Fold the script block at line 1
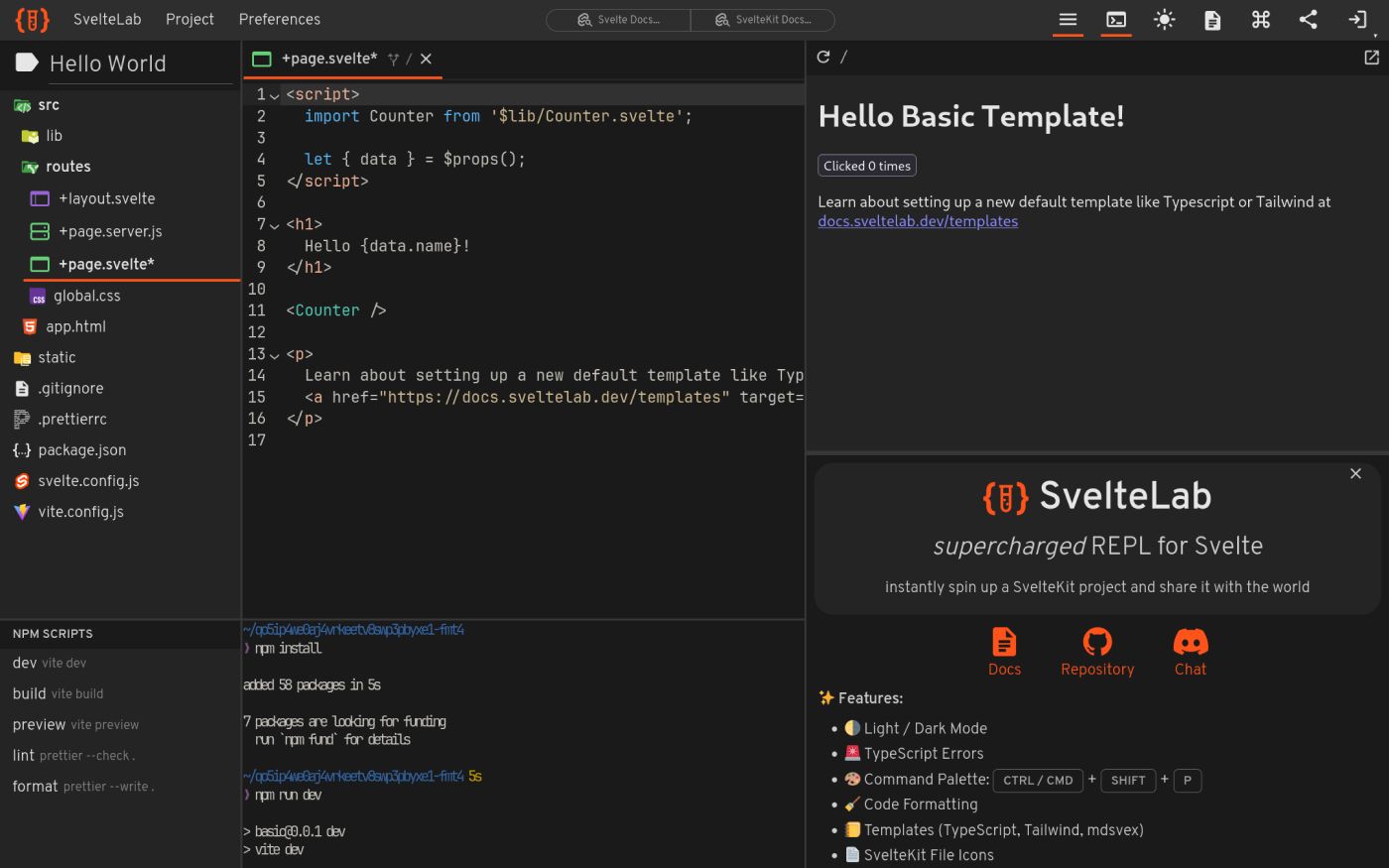The width and height of the screenshot is (1389, 868). point(275,95)
